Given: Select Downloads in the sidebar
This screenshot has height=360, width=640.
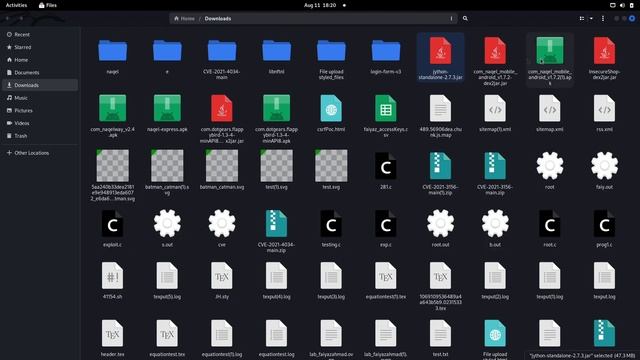Looking at the screenshot, I should [x=40, y=85].
